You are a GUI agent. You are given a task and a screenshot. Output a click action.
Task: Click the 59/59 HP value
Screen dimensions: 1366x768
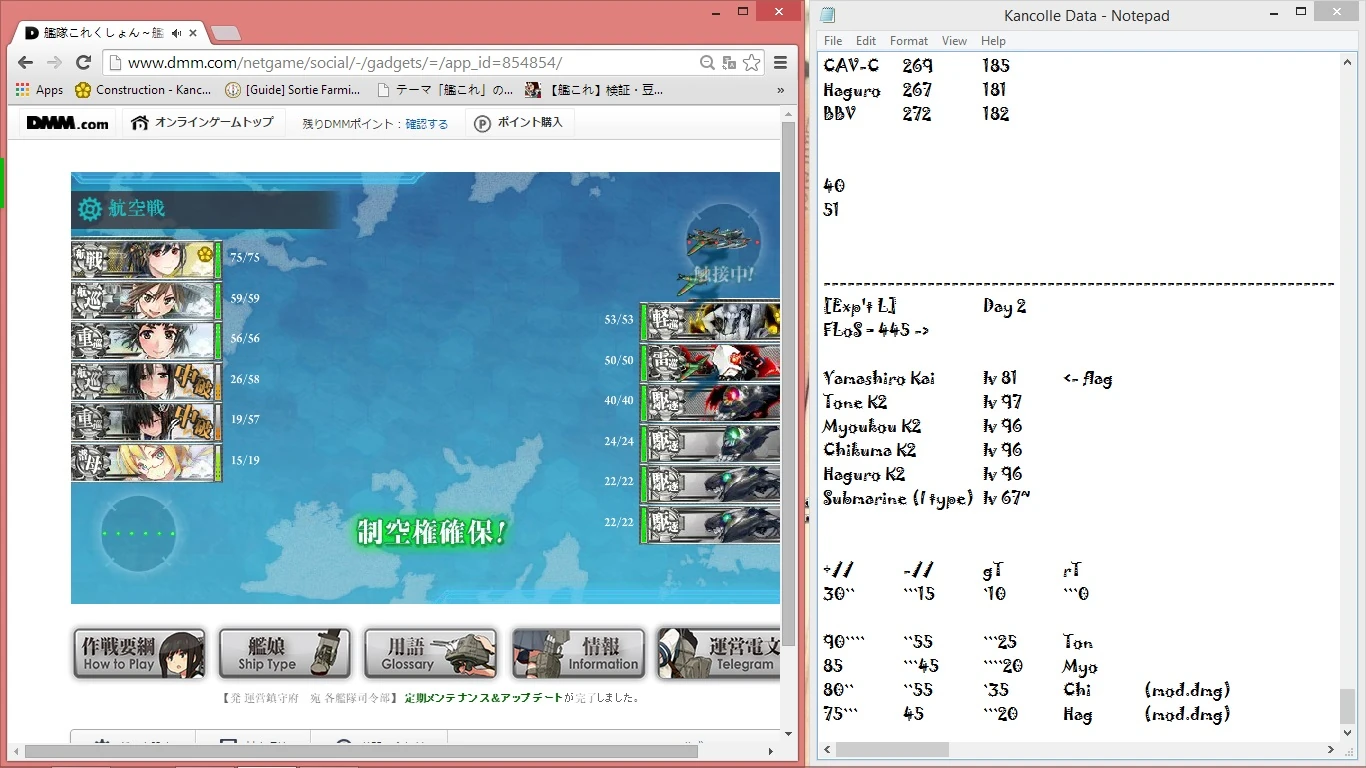245,298
